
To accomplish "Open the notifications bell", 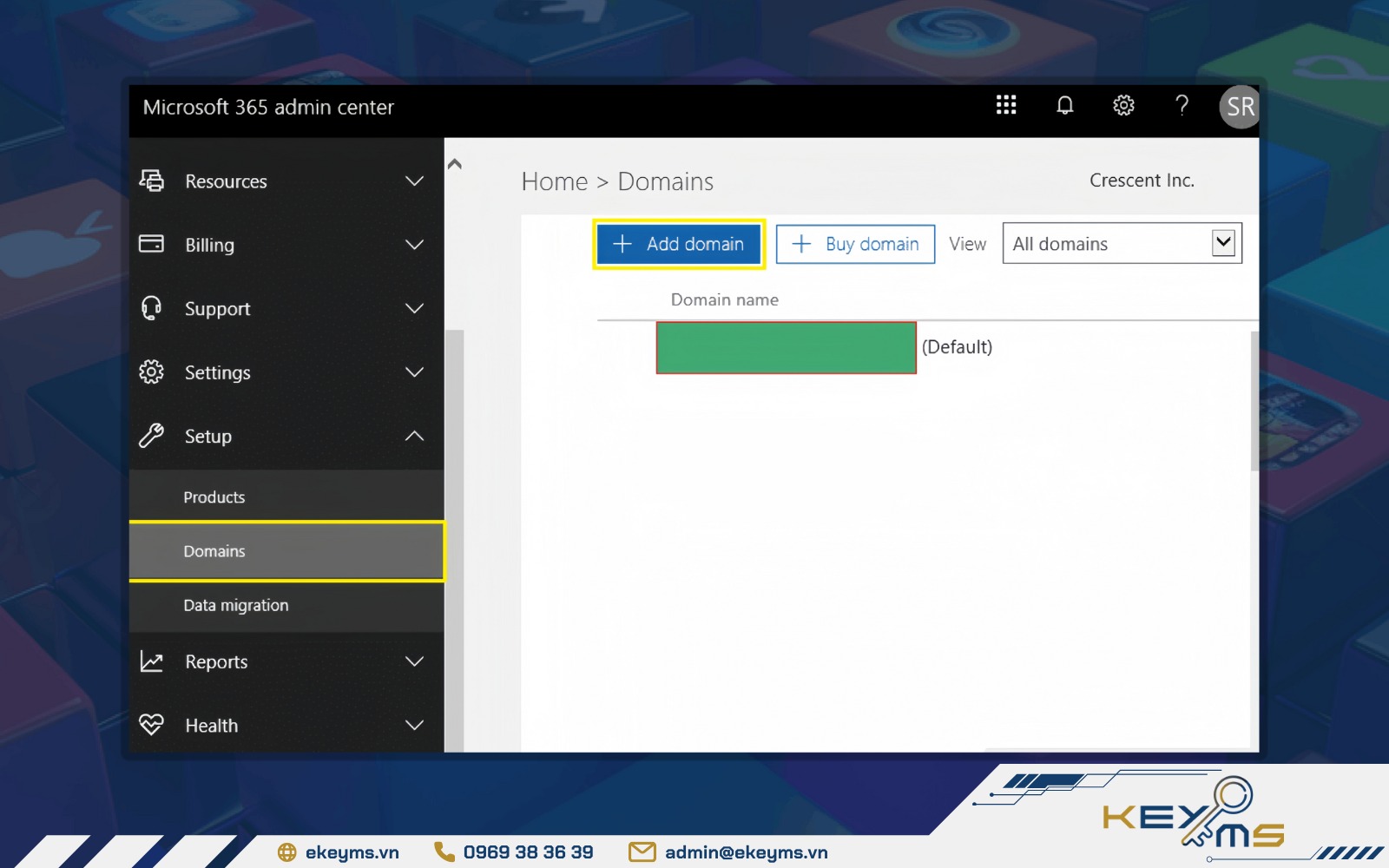I will pos(1064,105).
